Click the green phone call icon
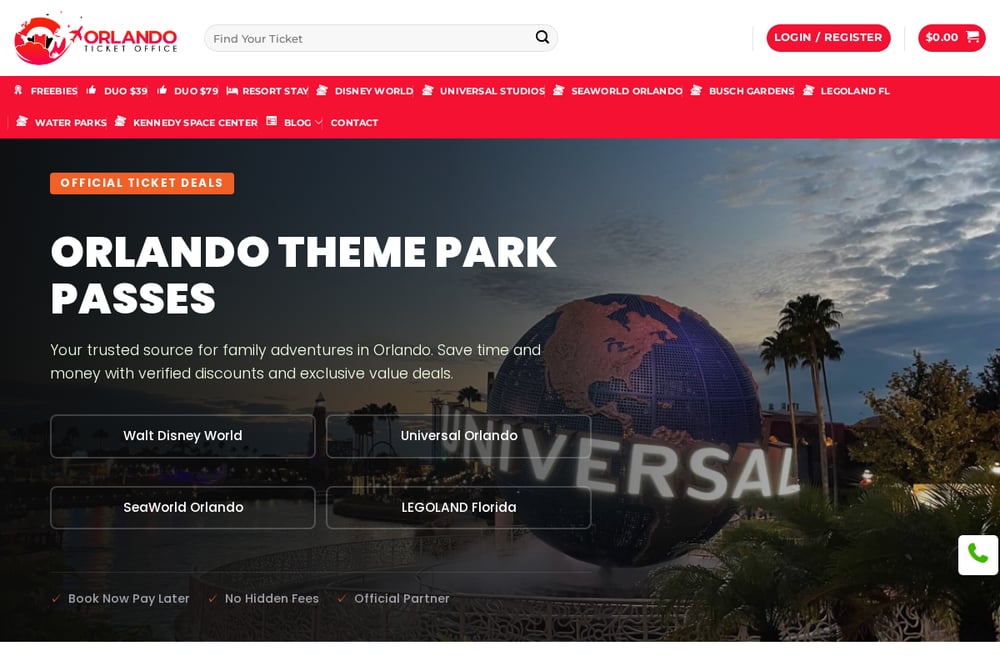Viewport: 1000px width, 667px height. 978,553
